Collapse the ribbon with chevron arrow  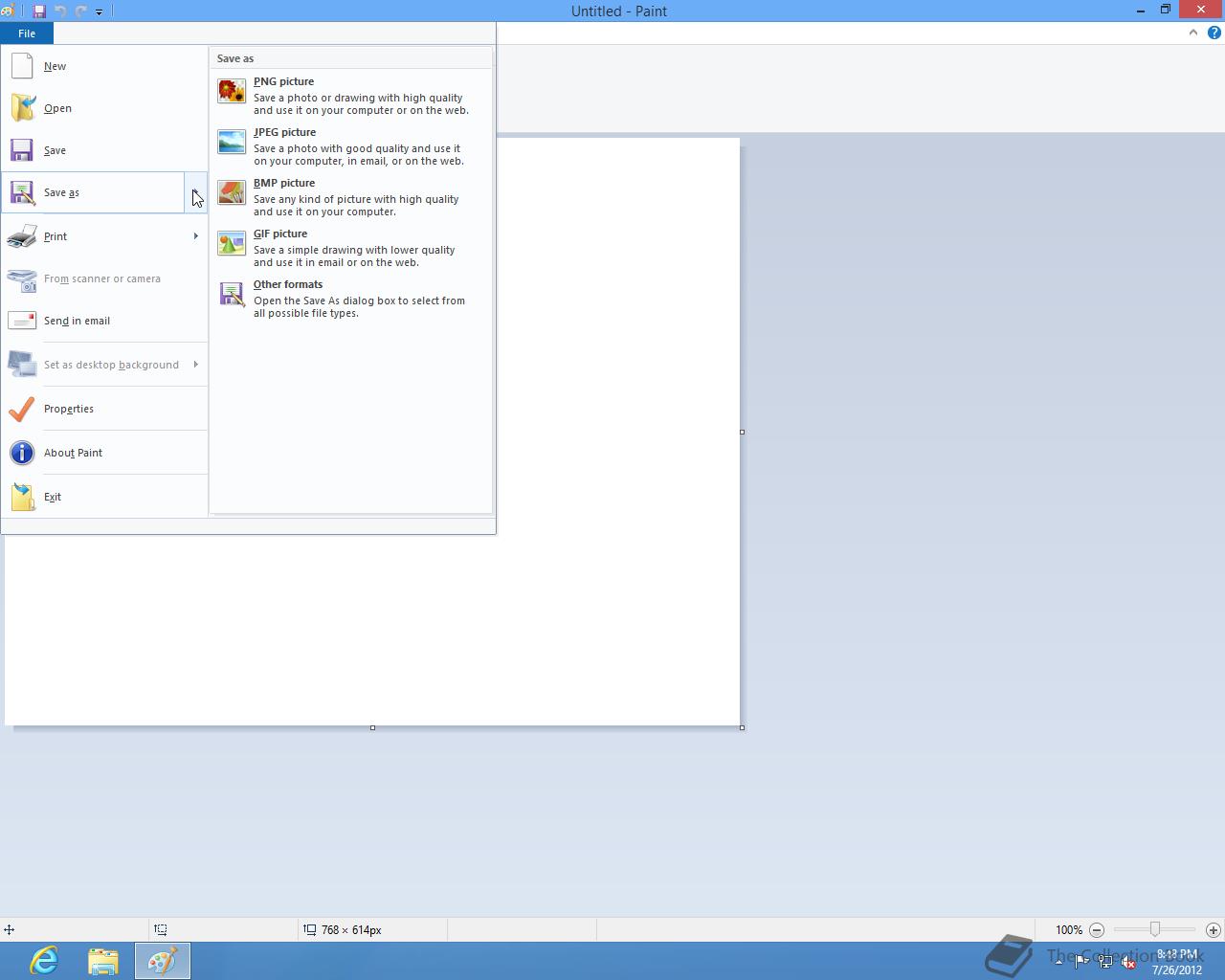click(x=1193, y=33)
